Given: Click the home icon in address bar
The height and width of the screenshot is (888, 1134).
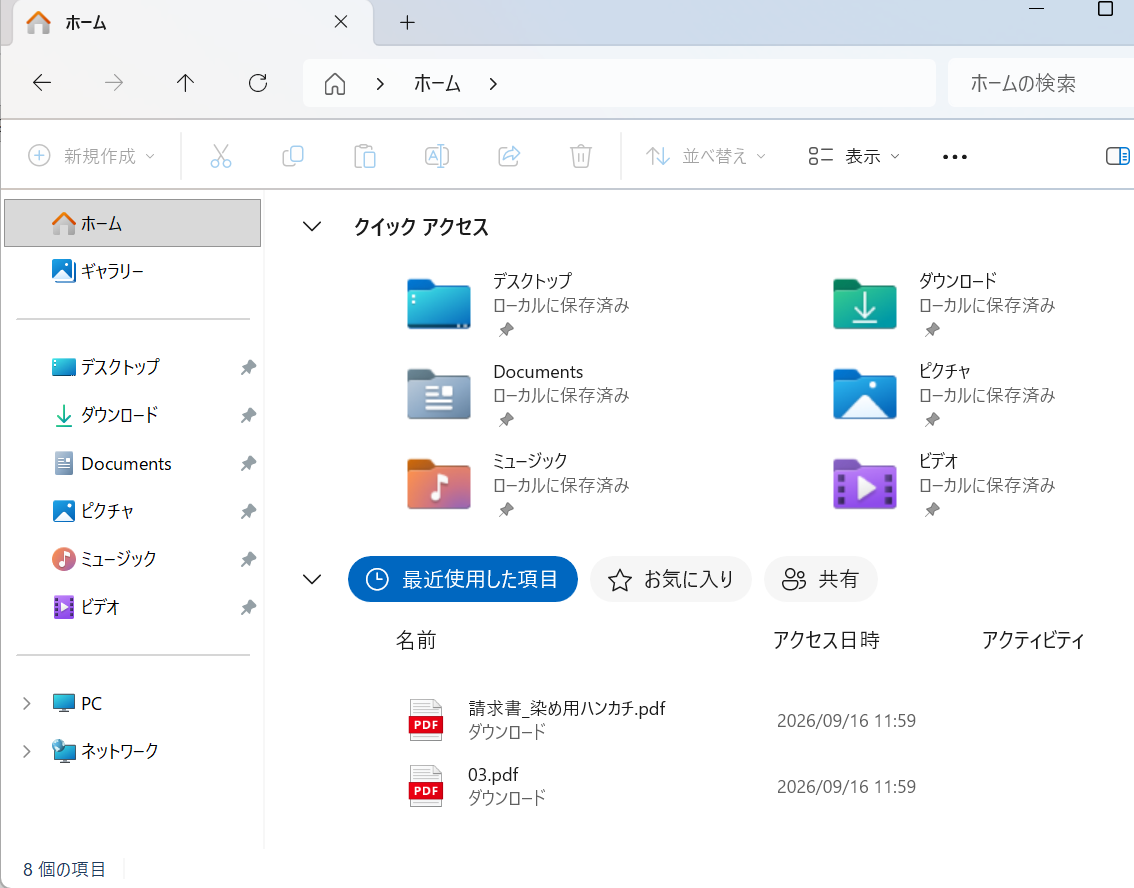Looking at the screenshot, I should click(334, 84).
